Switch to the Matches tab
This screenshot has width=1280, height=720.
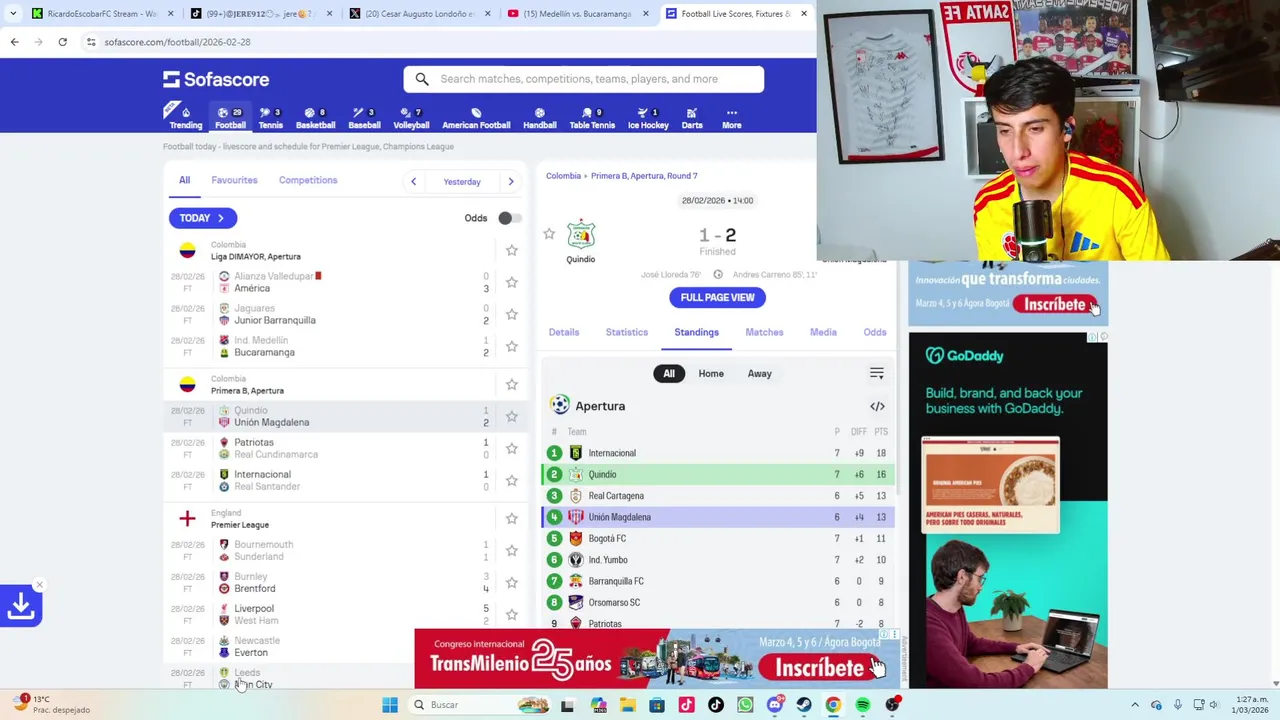pos(764,332)
